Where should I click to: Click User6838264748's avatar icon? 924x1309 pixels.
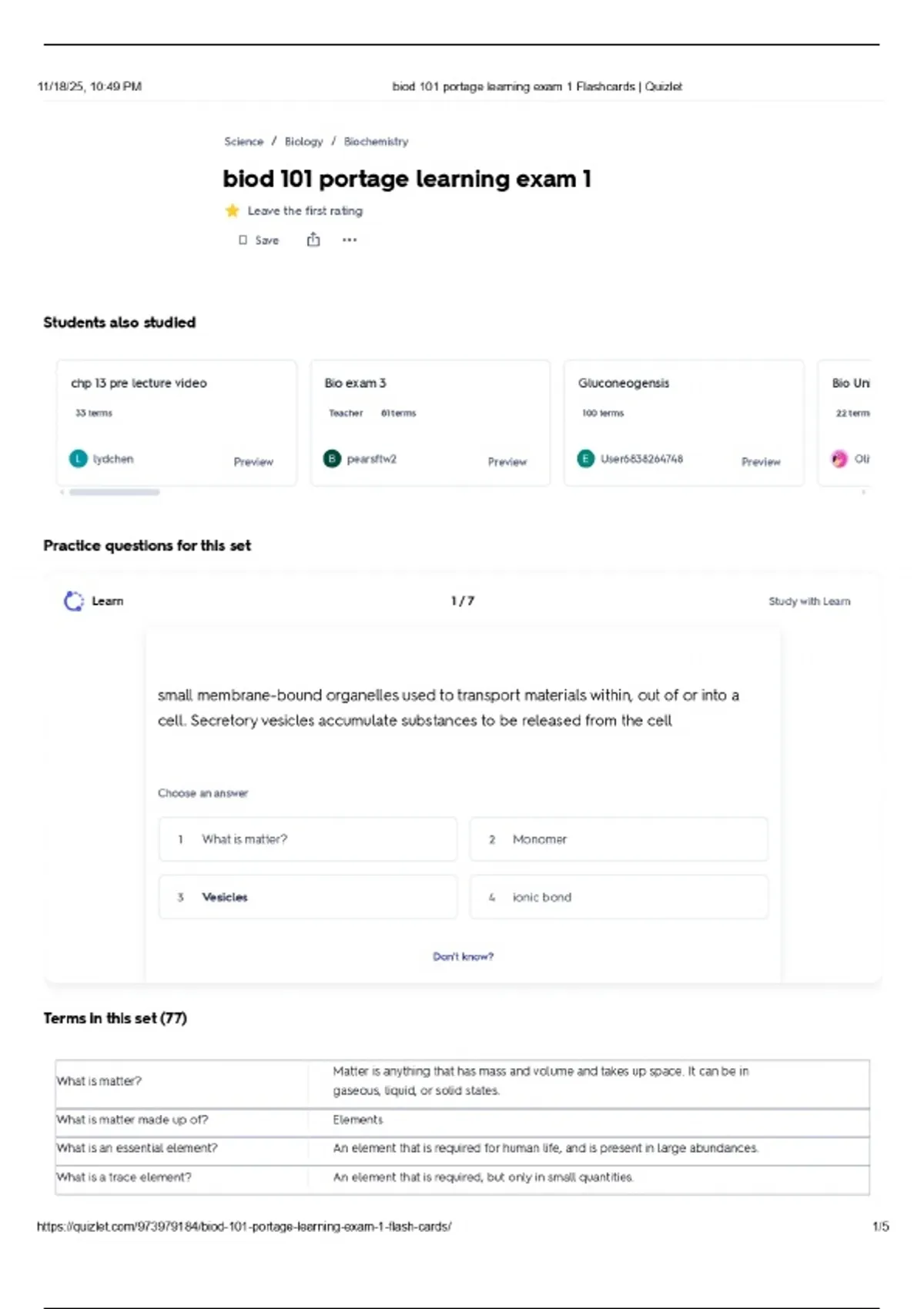click(x=586, y=459)
